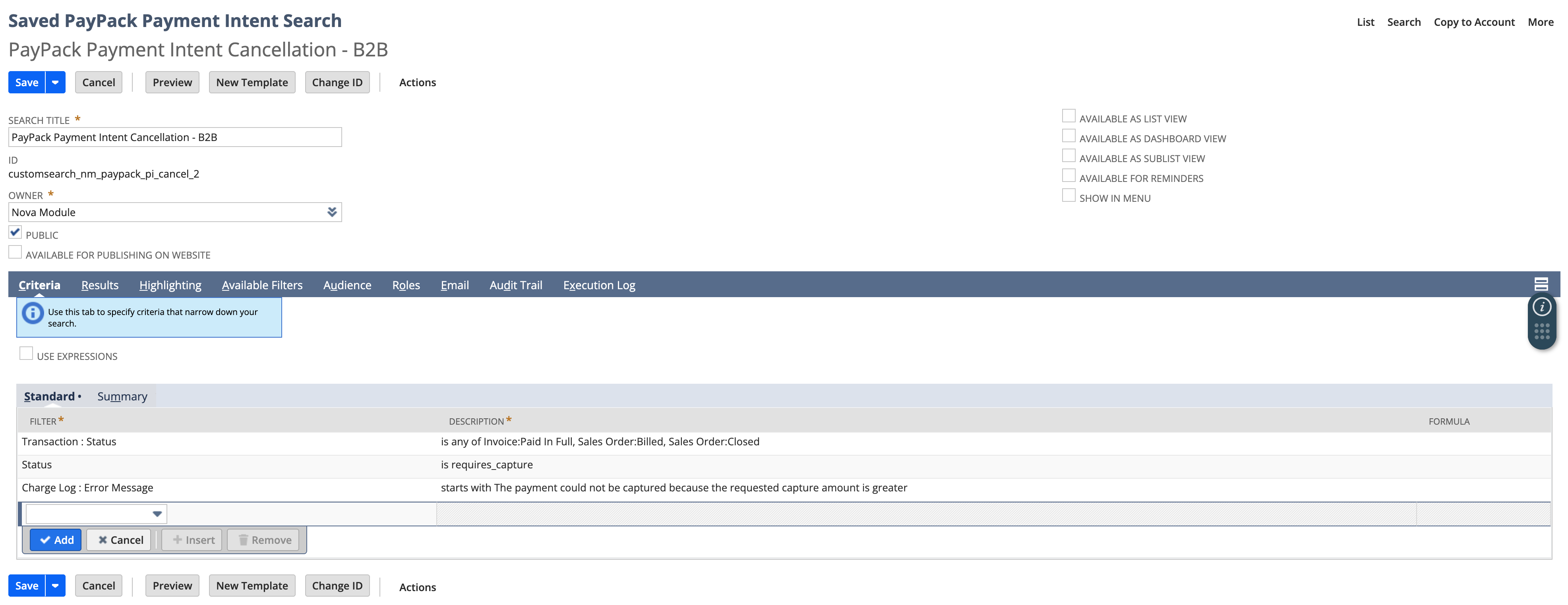Enable Available as Dashboard View
Image resolution: width=1568 pixels, height=605 pixels.
pos(1068,136)
